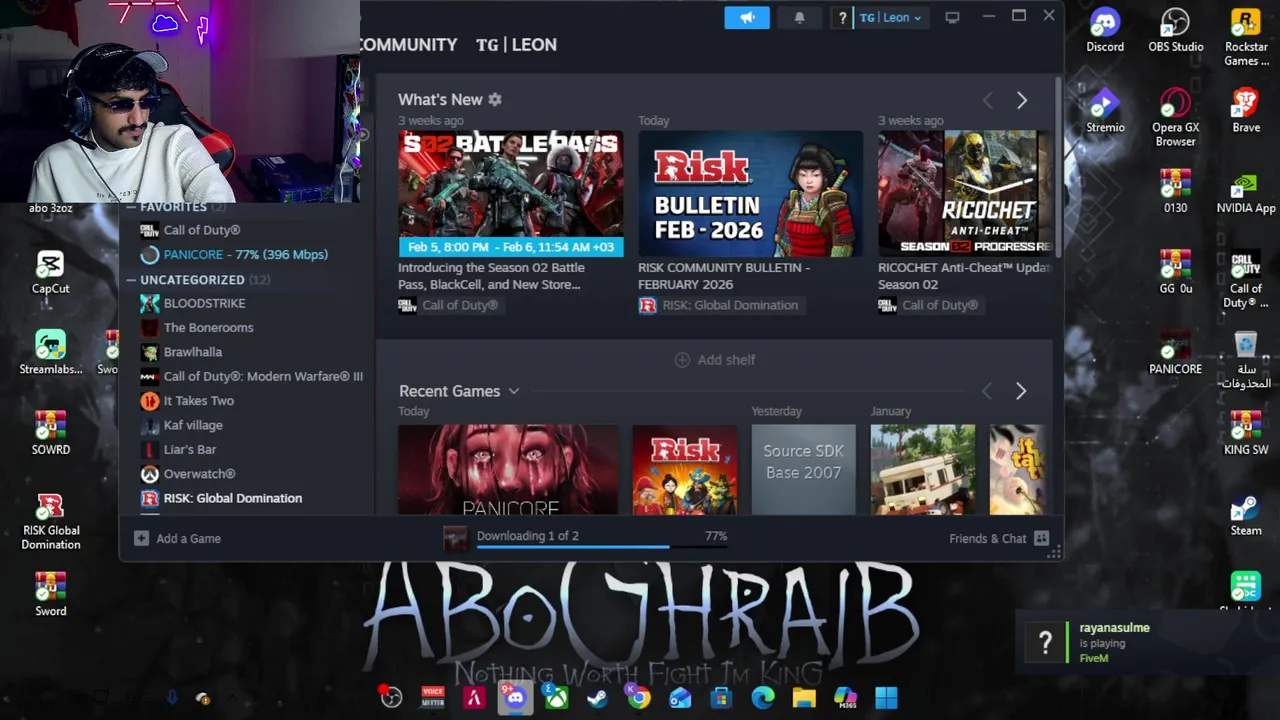Open Big Picture mode monitor icon
The image size is (1280, 720).
pyautogui.click(x=952, y=17)
